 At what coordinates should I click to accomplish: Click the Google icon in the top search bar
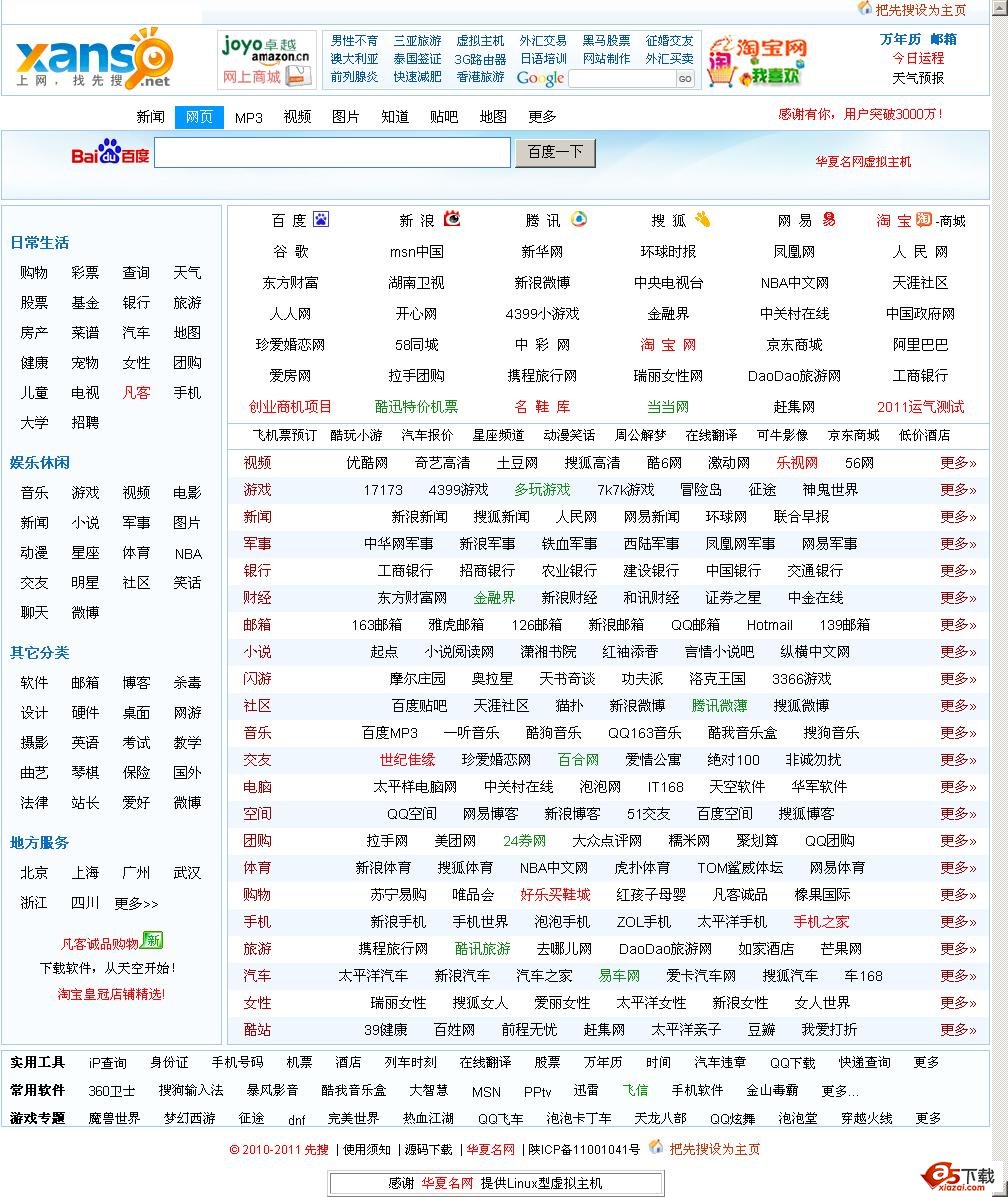click(x=541, y=78)
